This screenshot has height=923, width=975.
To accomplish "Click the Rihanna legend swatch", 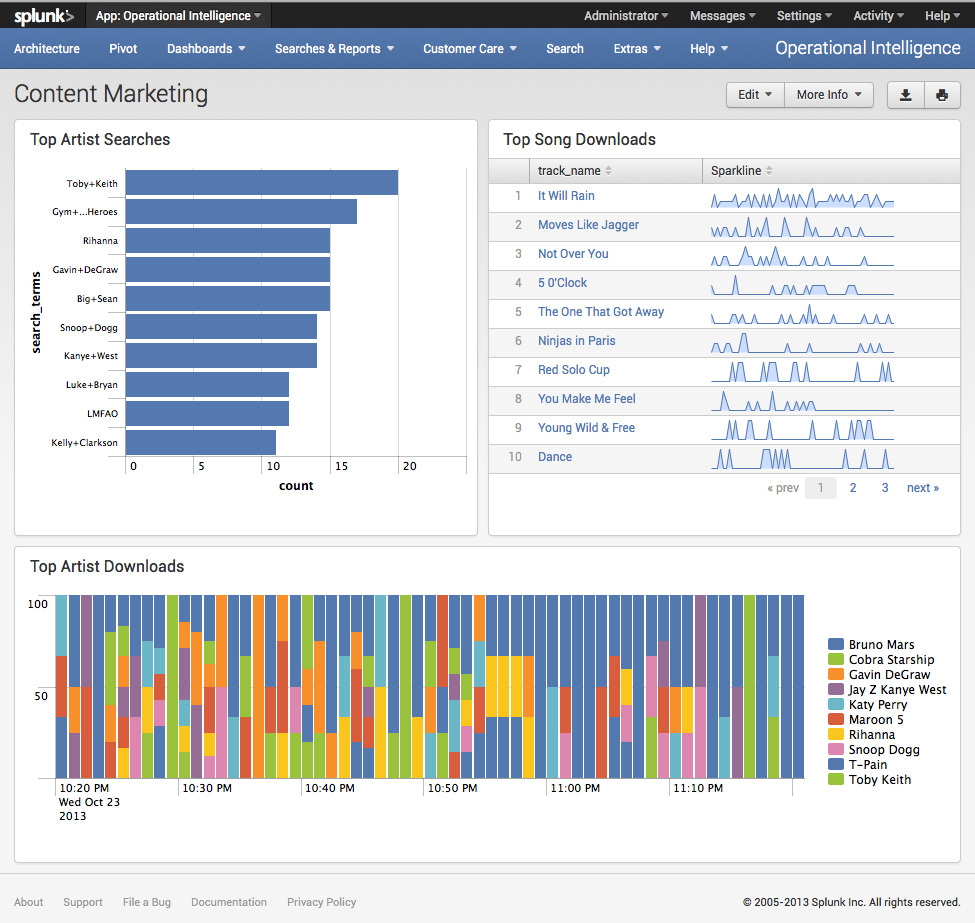I will (x=836, y=735).
